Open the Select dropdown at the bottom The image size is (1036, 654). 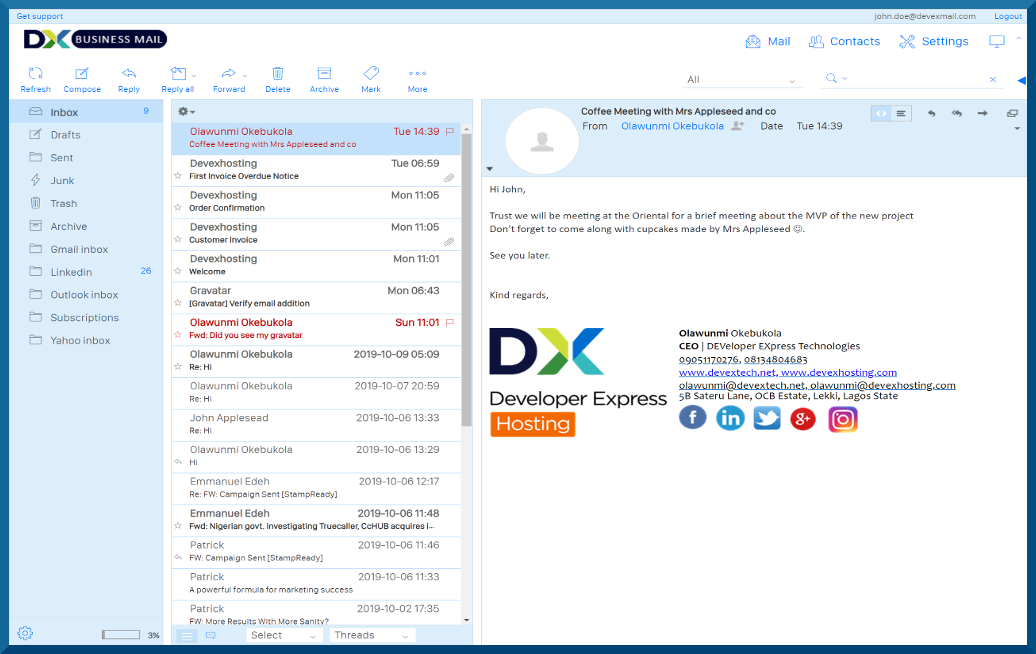283,634
